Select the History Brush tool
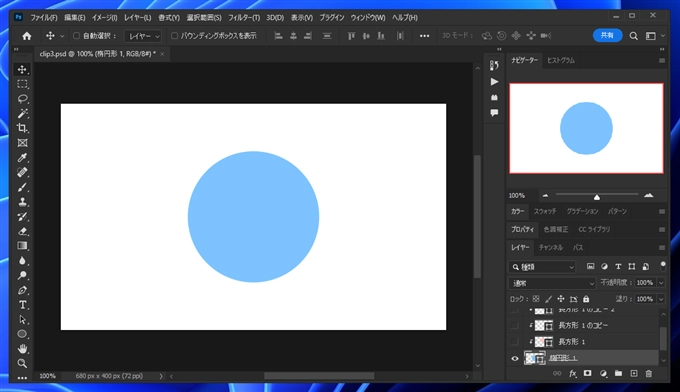Image resolution: width=680 pixels, height=392 pixels. pos(22,216)
